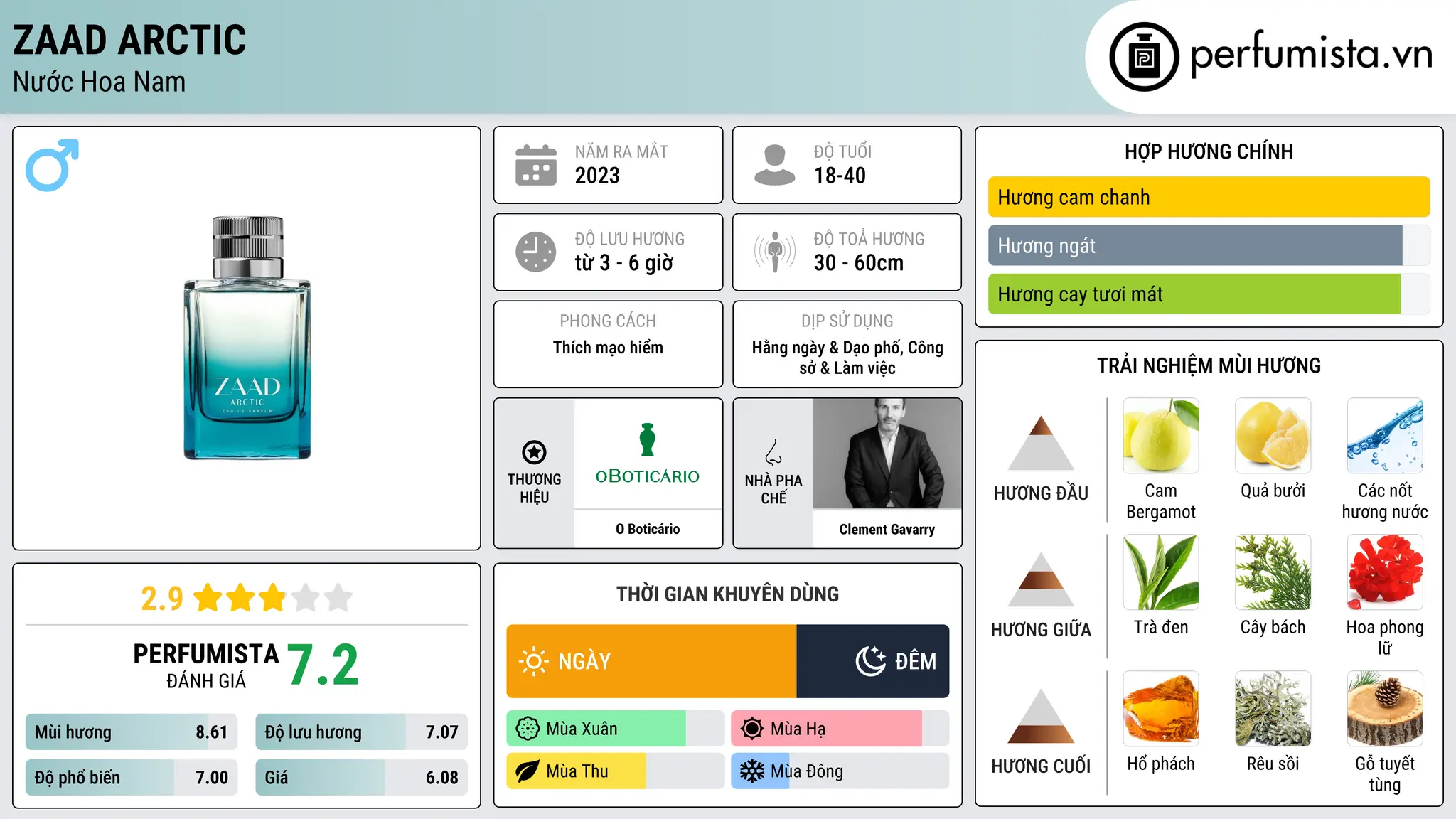The width and height of the screenshot is (1456, 819).
Task: Click the Mùa Hạ season bar
Action: point(840,729)
